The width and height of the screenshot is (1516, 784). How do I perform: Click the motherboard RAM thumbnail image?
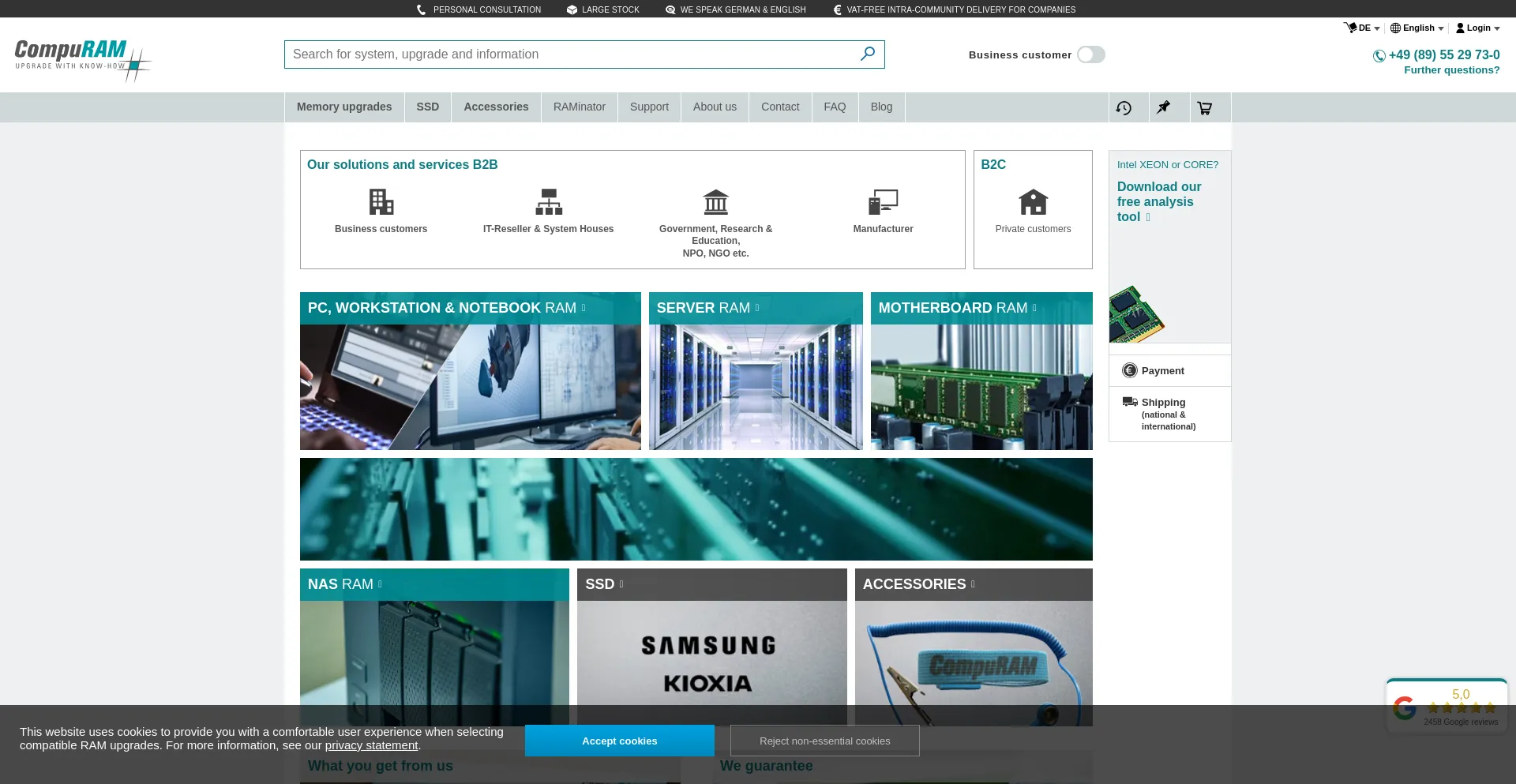coord(981,387)
